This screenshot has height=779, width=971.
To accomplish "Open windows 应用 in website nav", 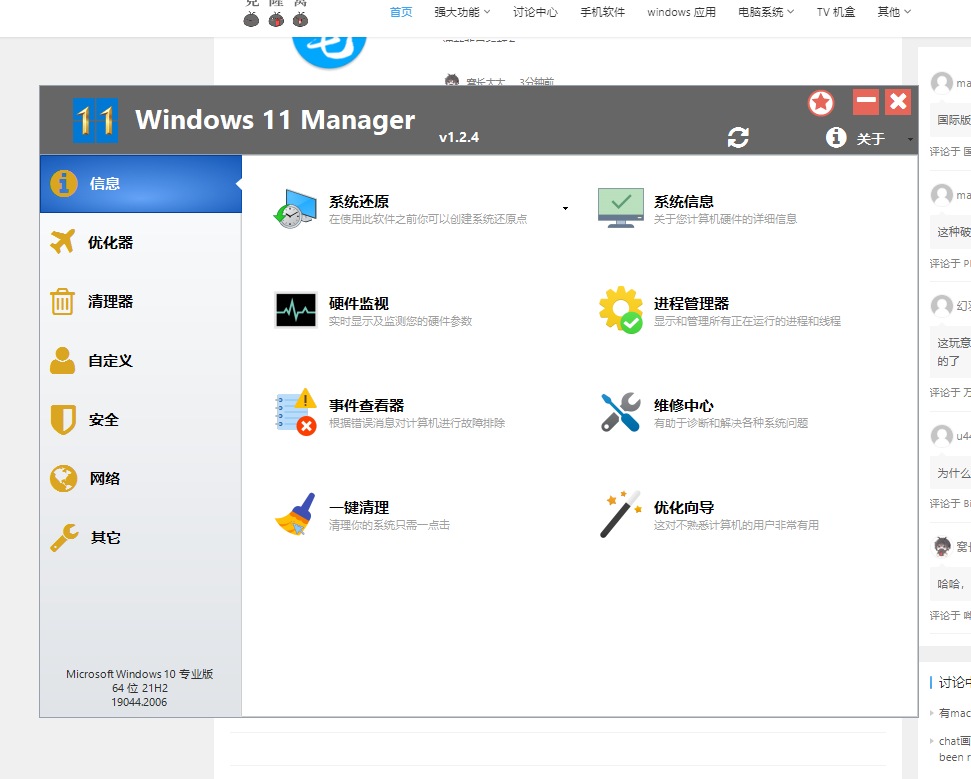I will 681,12.
